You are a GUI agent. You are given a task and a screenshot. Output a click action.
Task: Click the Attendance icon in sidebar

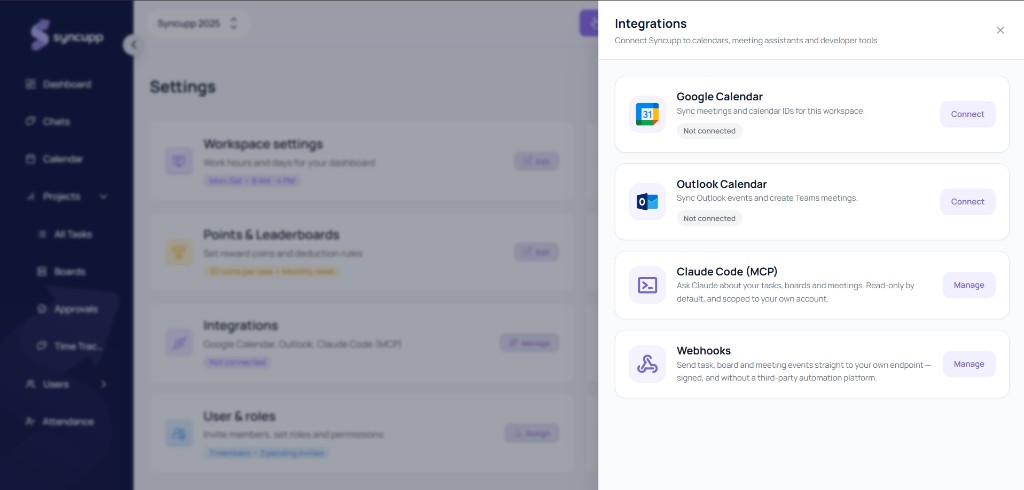click(x=30, y=421)
